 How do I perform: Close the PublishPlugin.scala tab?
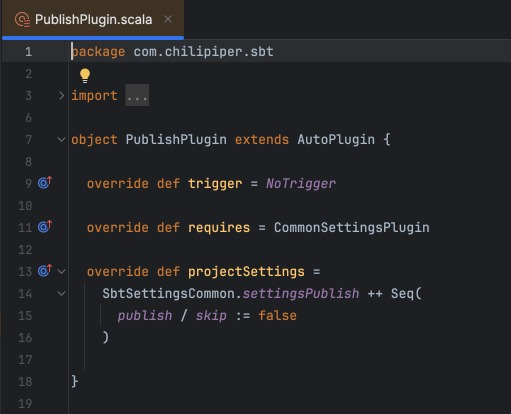[x=168, y=19]
